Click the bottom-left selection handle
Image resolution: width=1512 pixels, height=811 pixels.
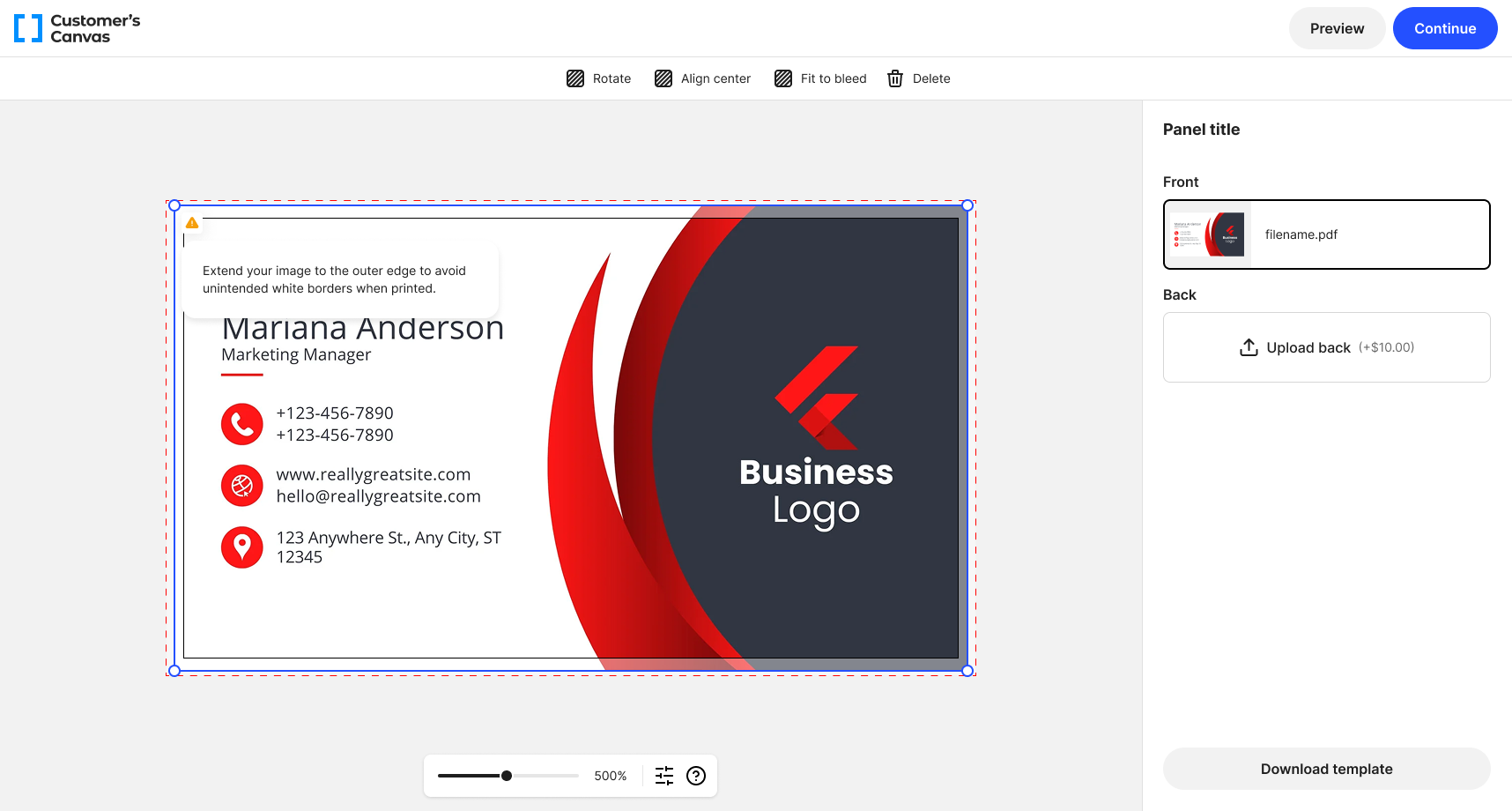pos(174,671)
